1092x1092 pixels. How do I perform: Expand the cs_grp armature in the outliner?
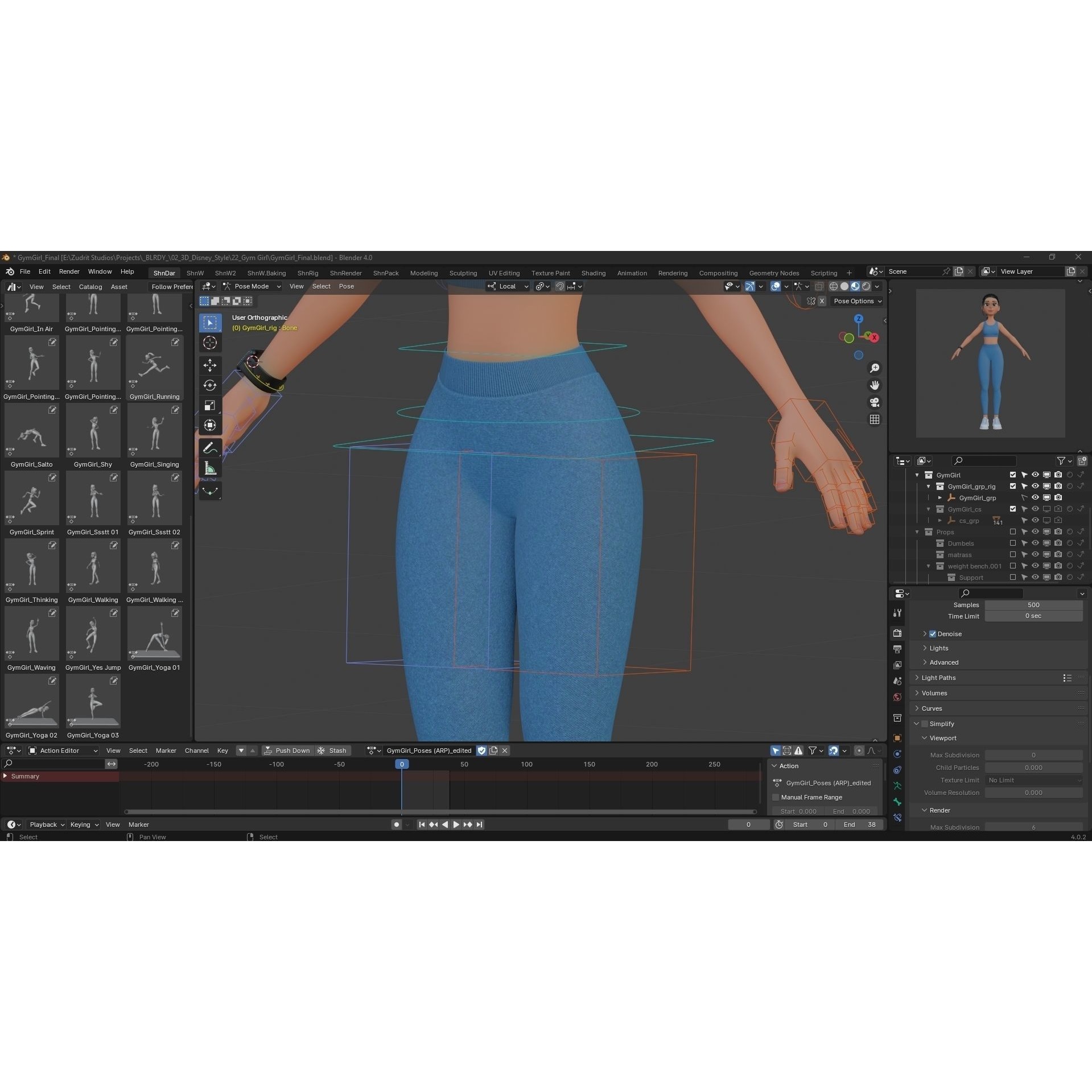[940, 520]
